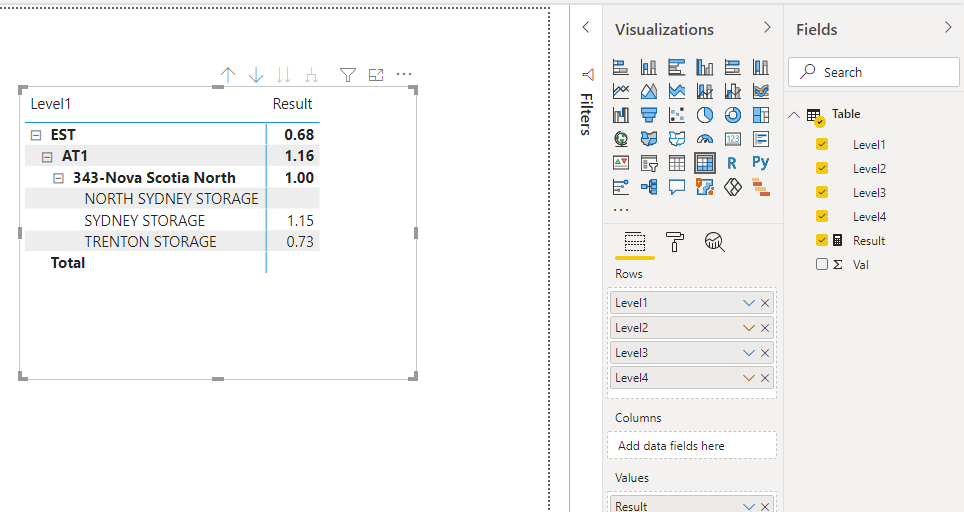Select the Decomposition tree visual
Screen dimensions: 964x512
pyautogui.click(x=649, y=187)
